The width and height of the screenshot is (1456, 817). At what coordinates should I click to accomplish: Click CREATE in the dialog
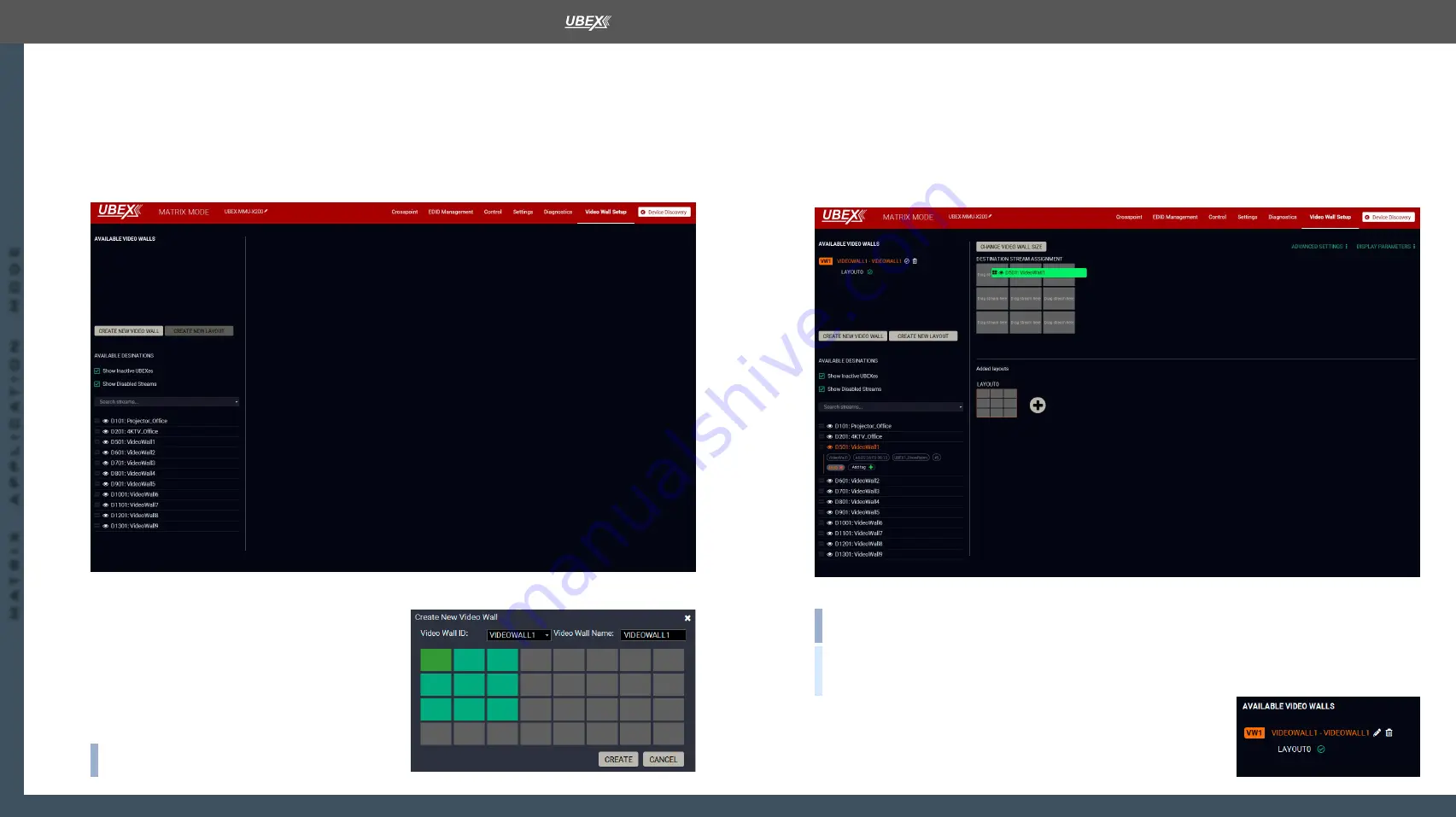[x=618, y=759]
